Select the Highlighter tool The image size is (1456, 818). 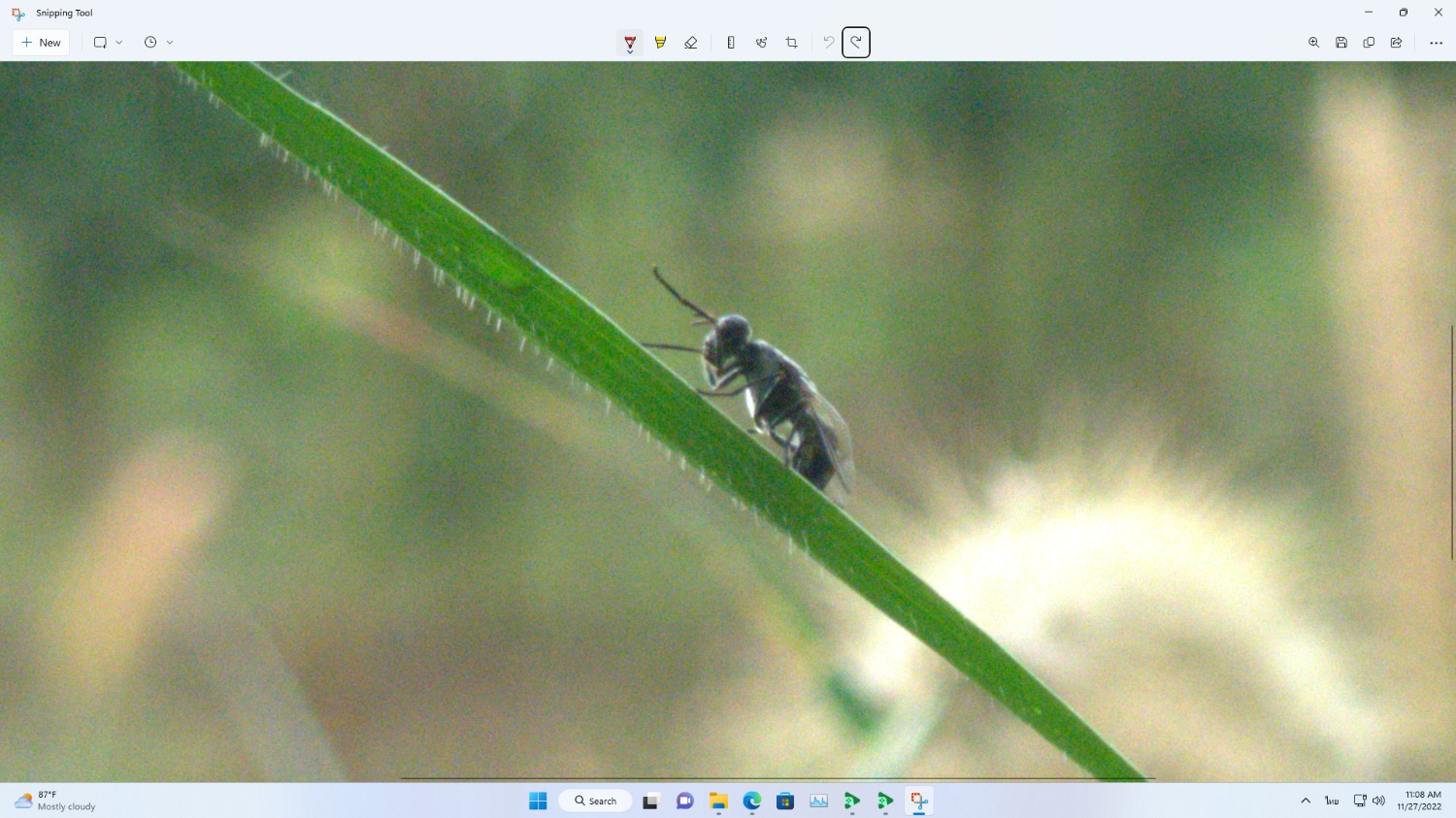coord(660,43)
